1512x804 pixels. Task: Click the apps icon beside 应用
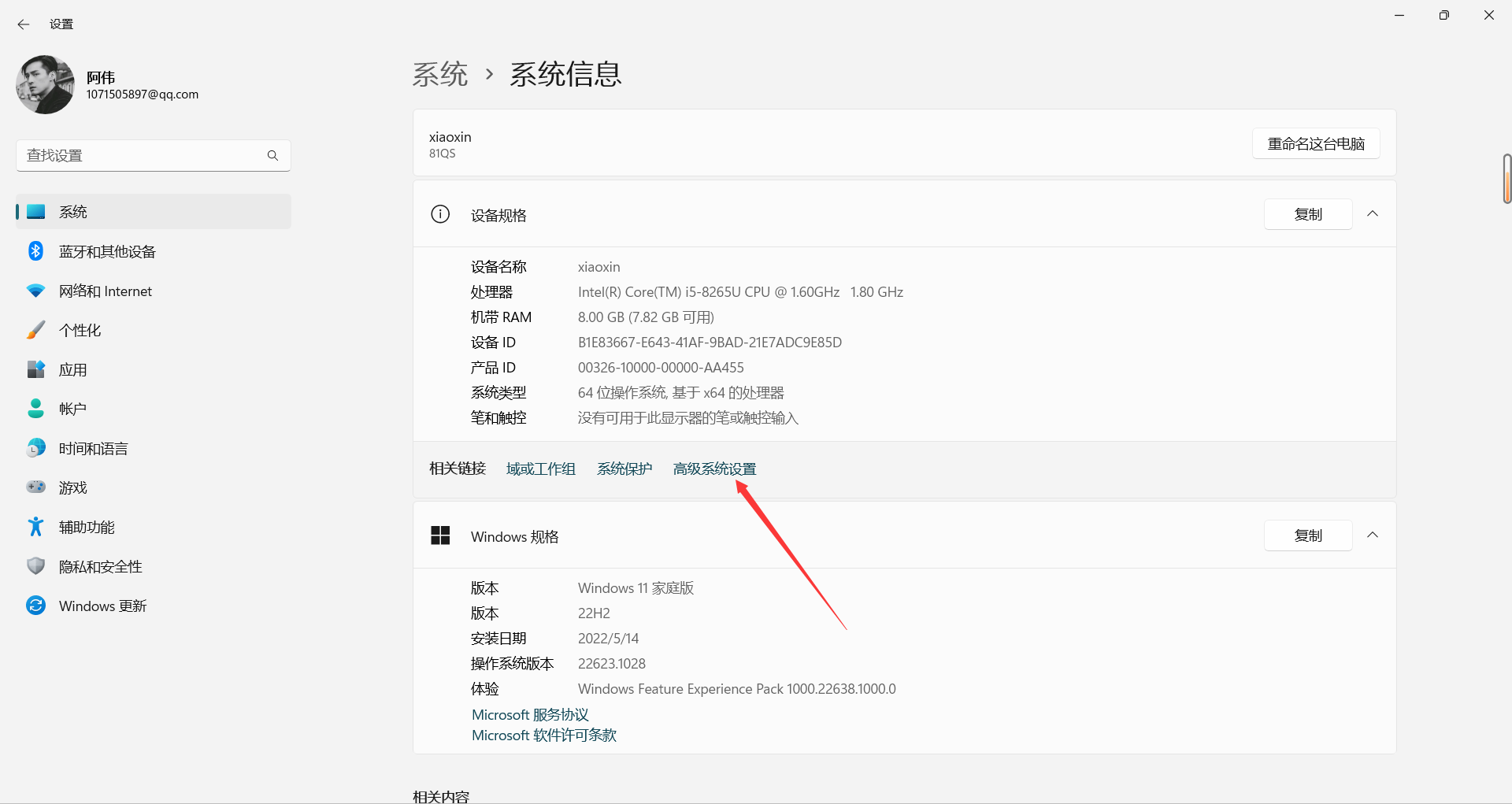36,369
